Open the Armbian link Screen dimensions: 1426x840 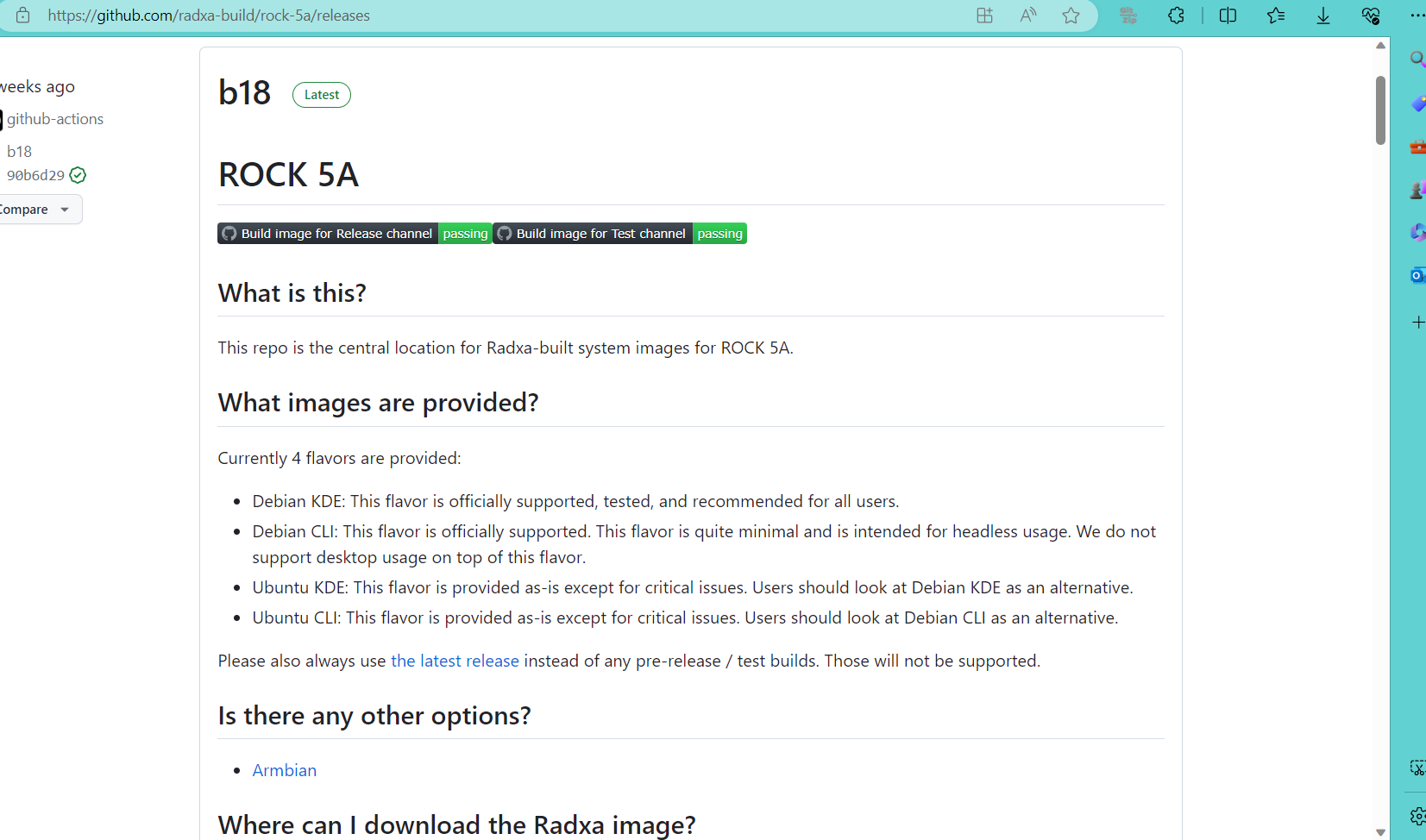[x=284, y=770]
